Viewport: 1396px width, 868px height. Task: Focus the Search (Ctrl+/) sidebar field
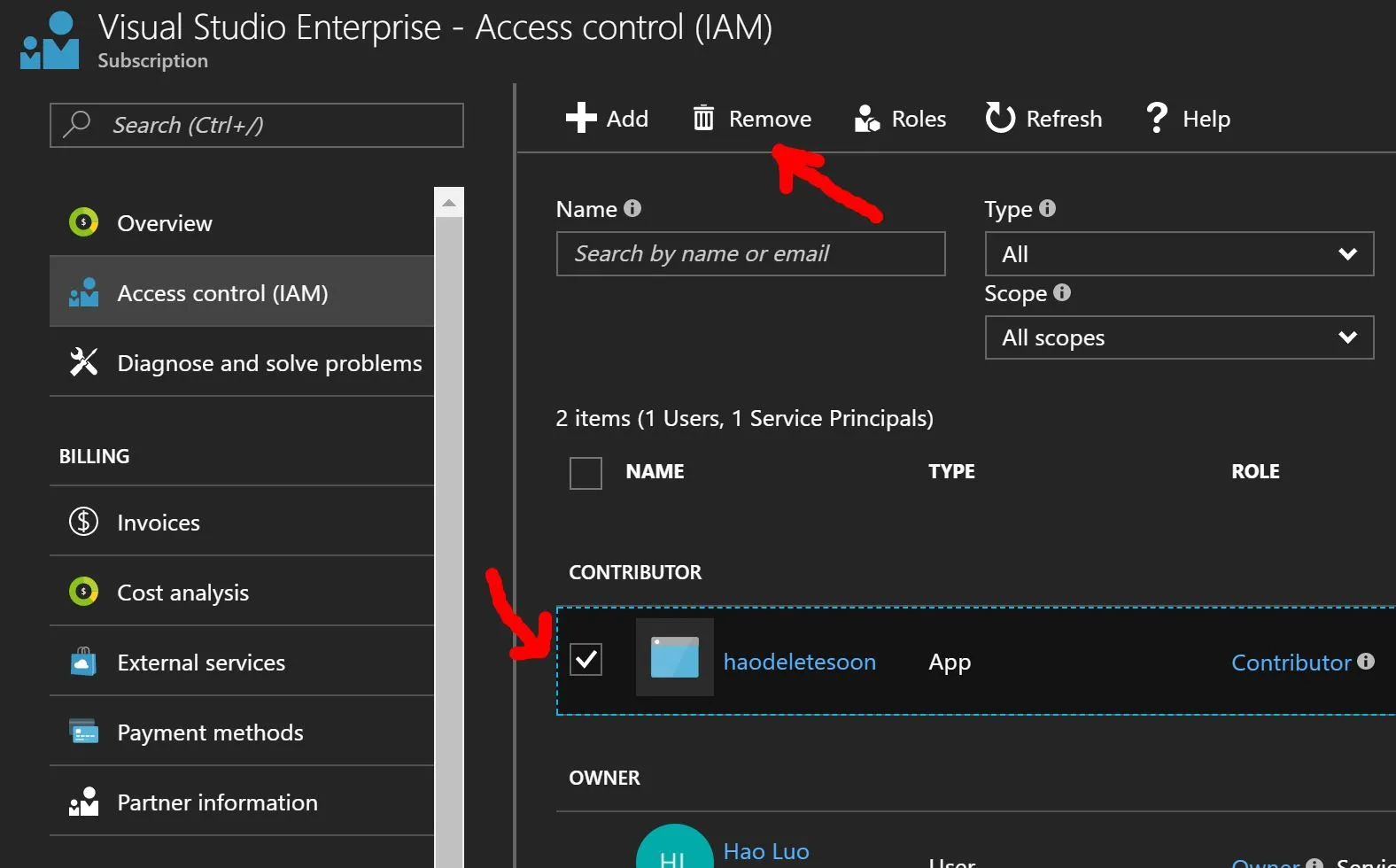257,125
